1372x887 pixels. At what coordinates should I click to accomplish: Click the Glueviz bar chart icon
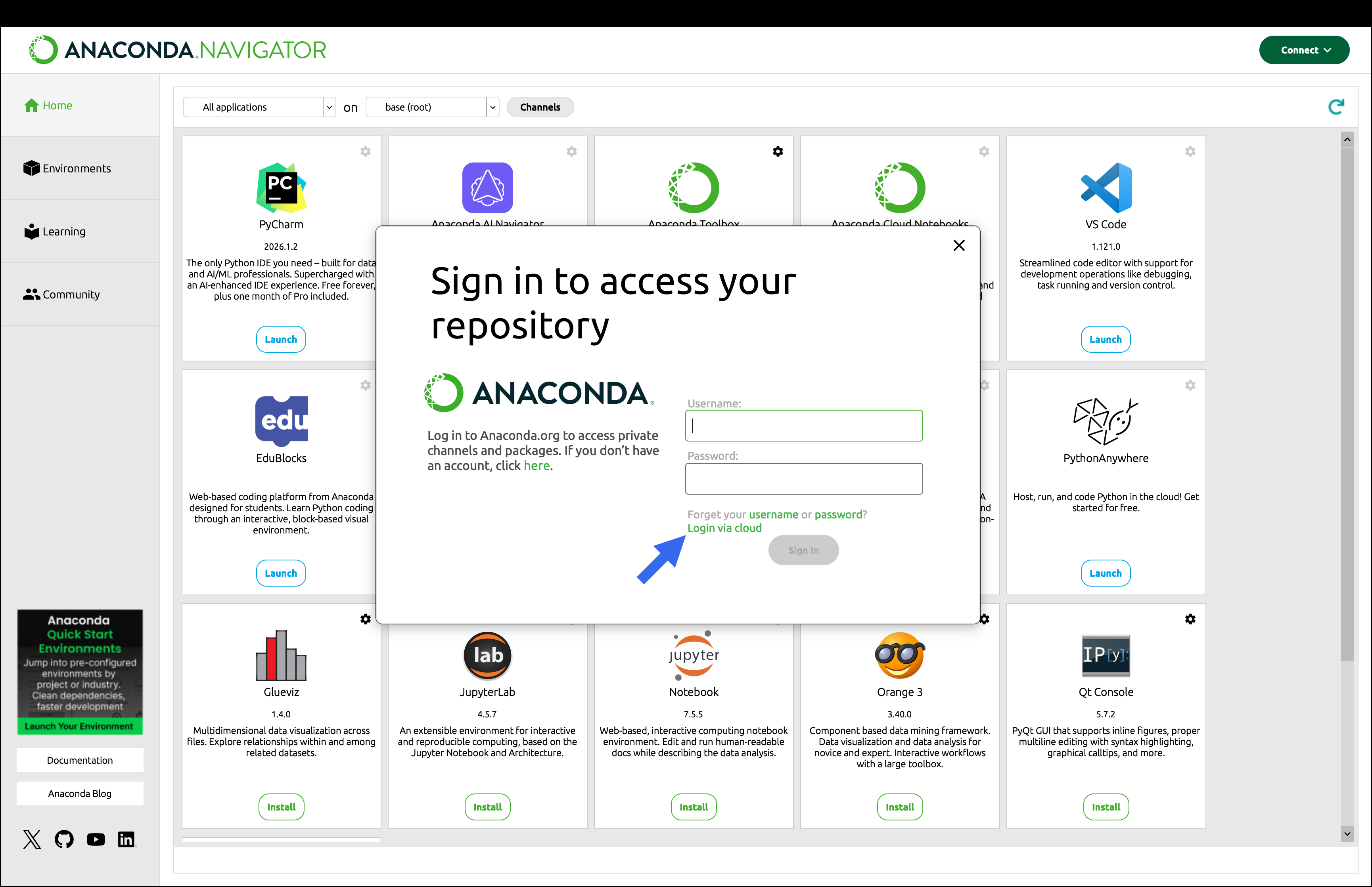tap(281, 656)
